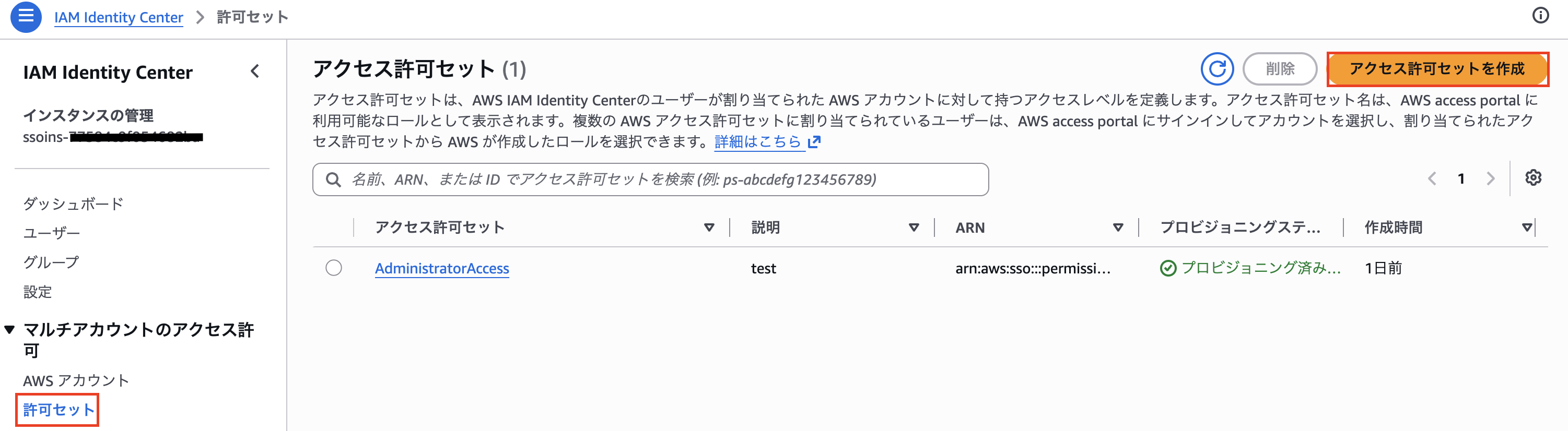Open the AdministratorAccess permission set link
Image resolution: width=1568 pixels, height=431 pixels.
coord(442,268)
